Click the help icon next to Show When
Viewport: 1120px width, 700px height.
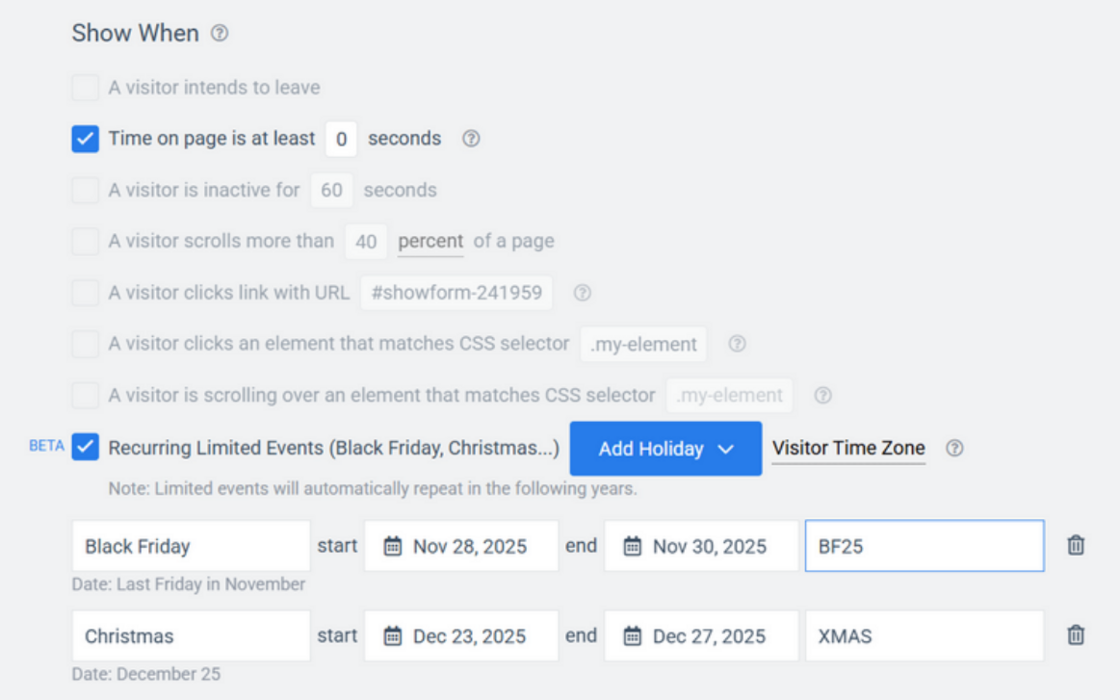(220, 33)
